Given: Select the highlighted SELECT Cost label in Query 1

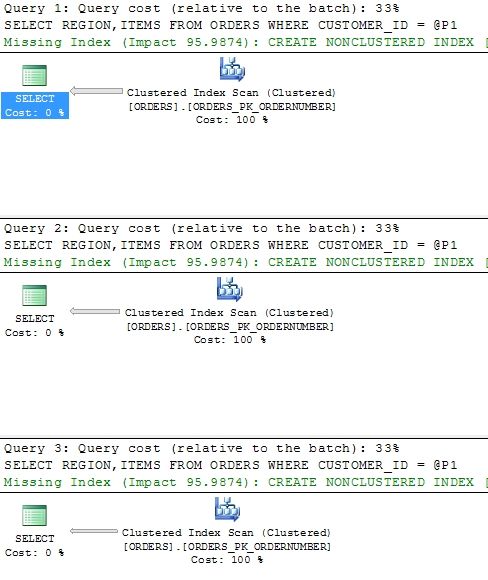Looking at the screenshot, I should tap(35, 105).
